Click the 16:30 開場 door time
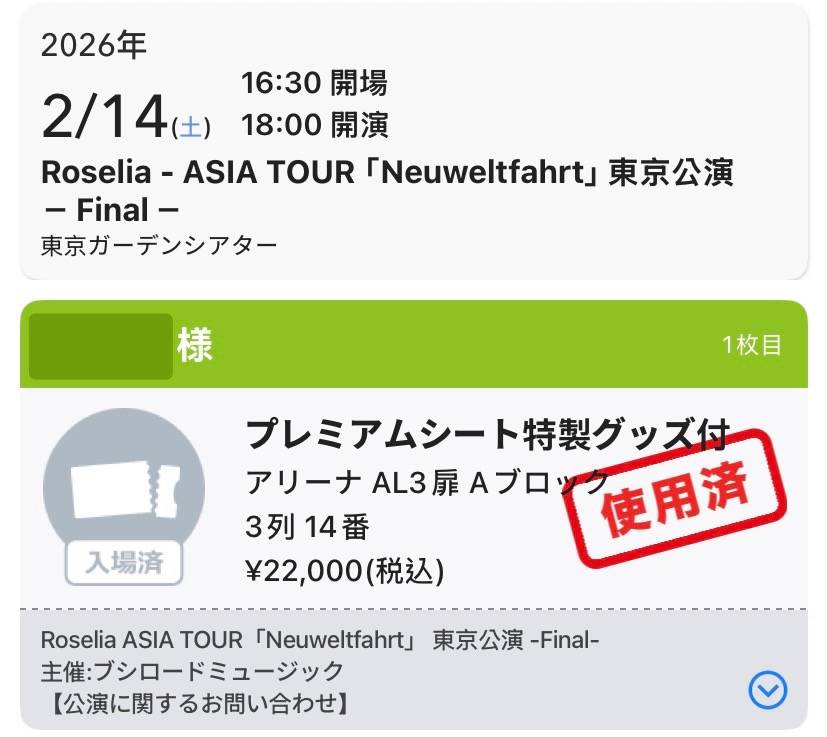This screenshot has width=827, height=737. 314,83
